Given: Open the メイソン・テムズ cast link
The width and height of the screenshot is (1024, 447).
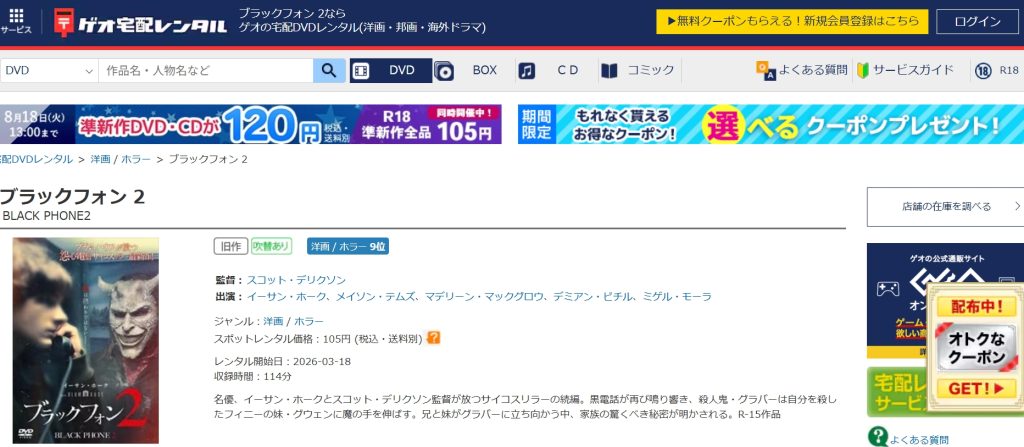Looking at the screenshot, I should click(376, 297).
